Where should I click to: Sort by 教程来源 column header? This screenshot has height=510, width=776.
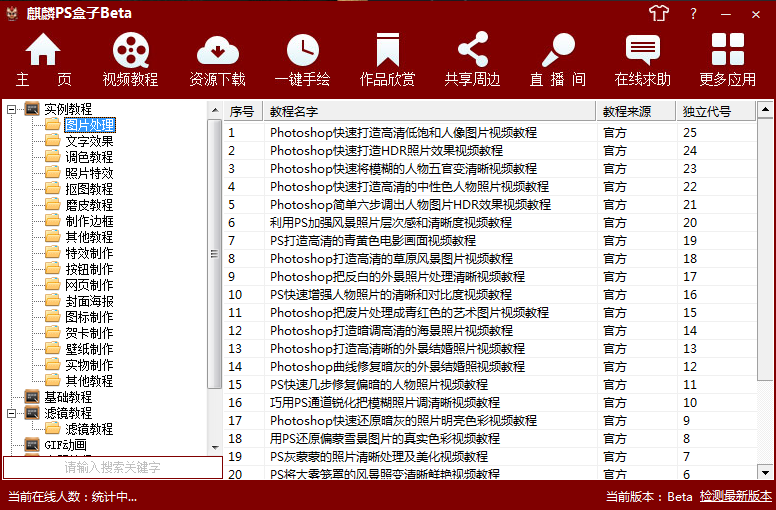pyautogui.click(x=636, y=111)
